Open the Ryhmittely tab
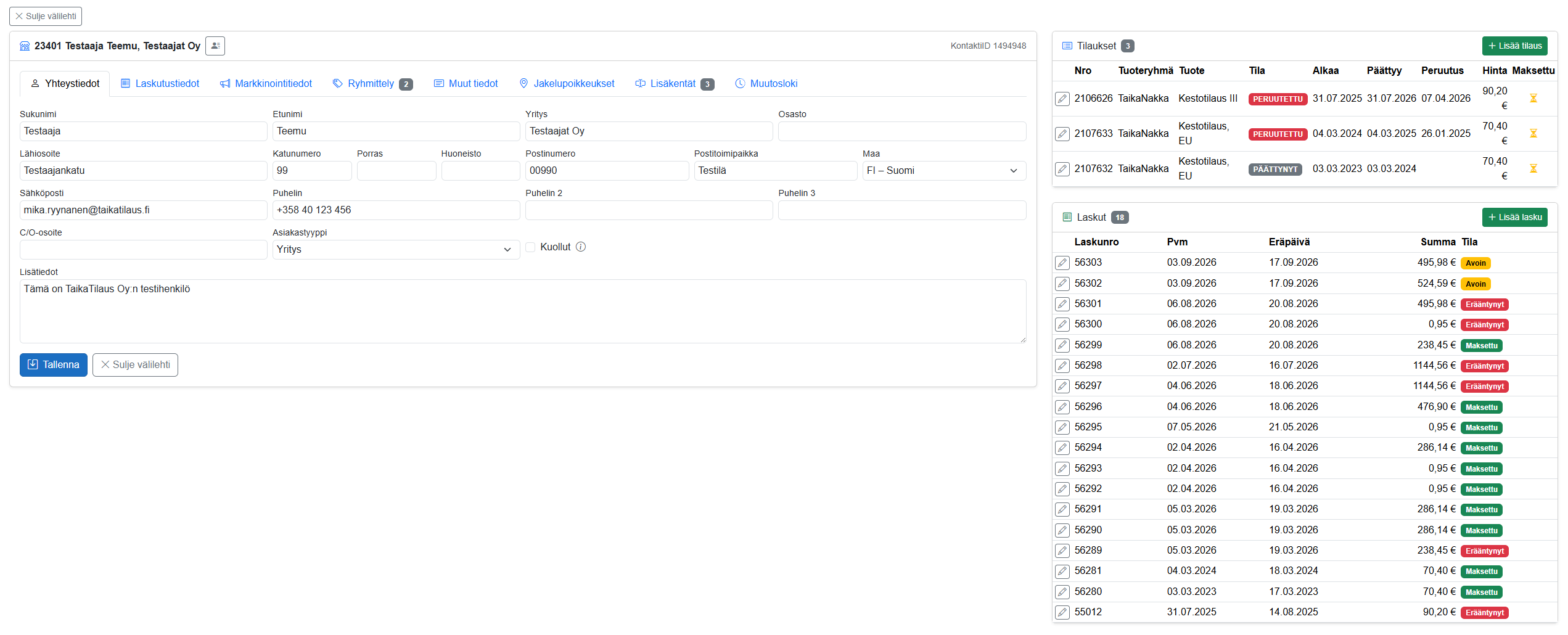1568x635 pixels. tap(372, 84)
